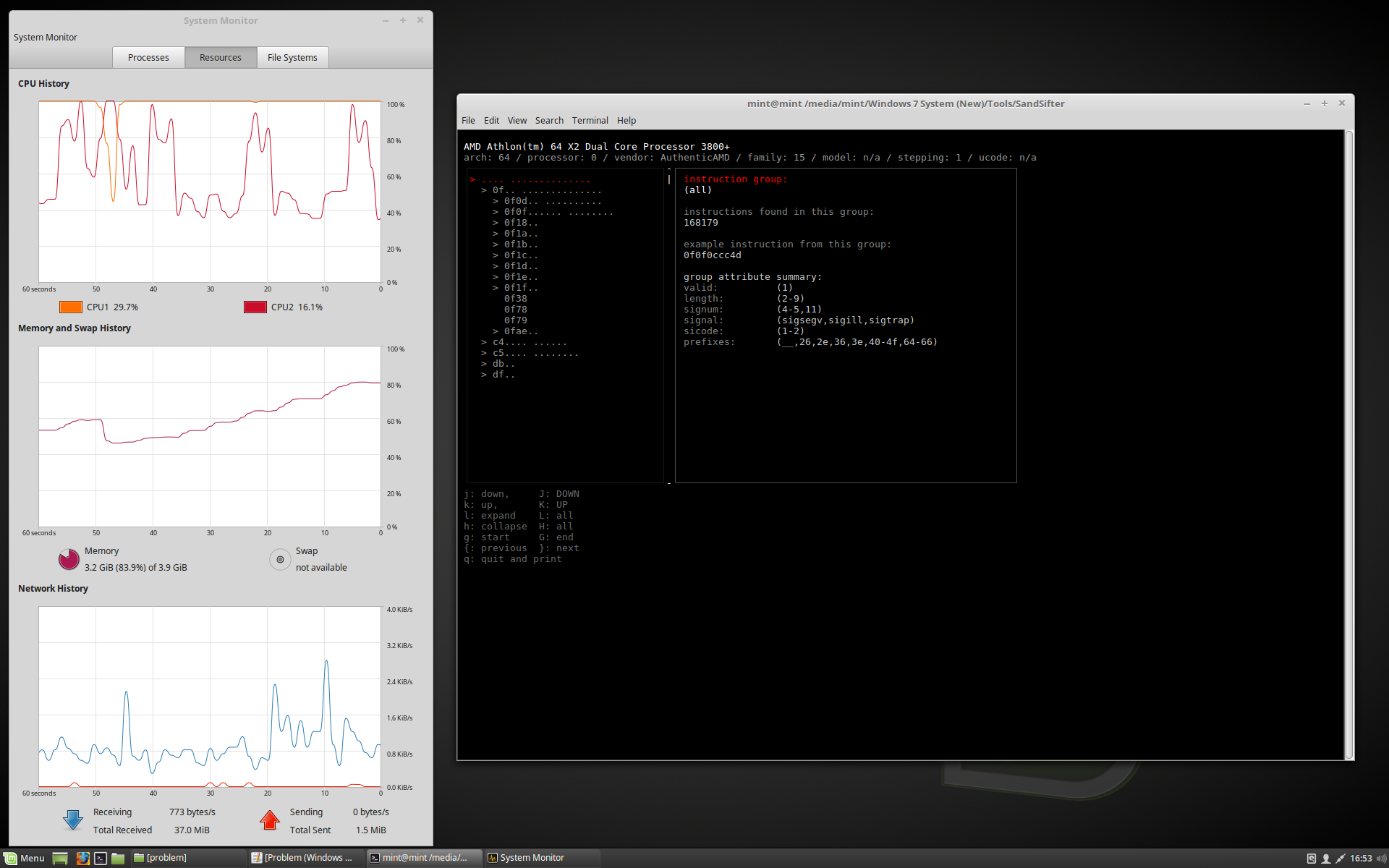Switch to the Processes tab
The image size is (1389, 868).
(x=148, y=57)
